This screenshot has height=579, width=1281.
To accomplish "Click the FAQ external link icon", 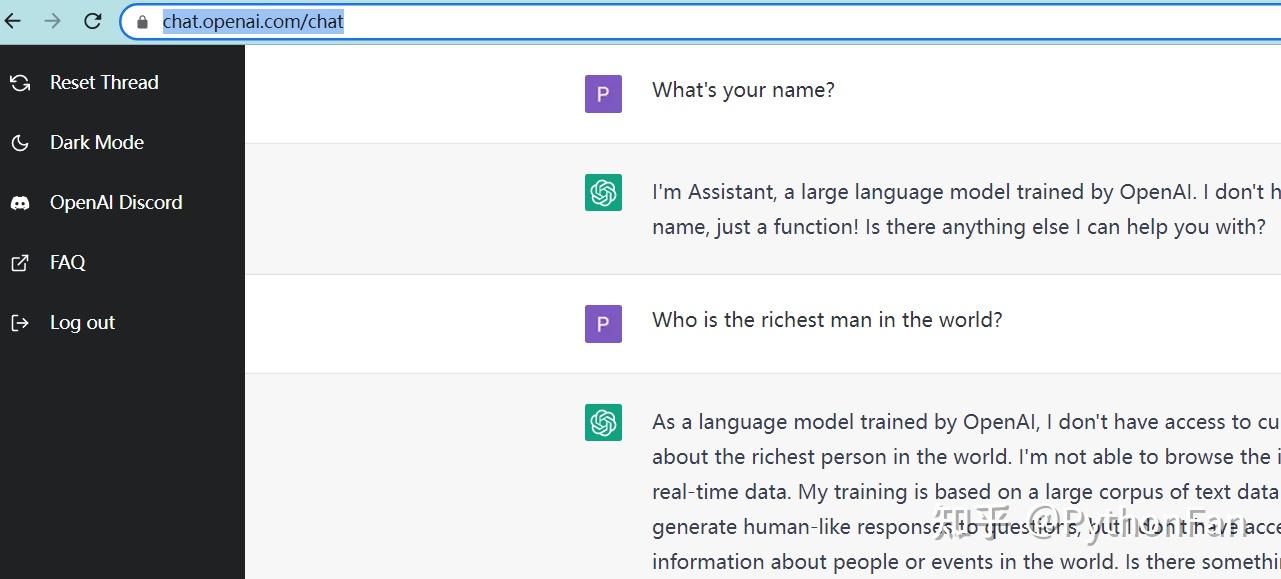I will point(20,263).
